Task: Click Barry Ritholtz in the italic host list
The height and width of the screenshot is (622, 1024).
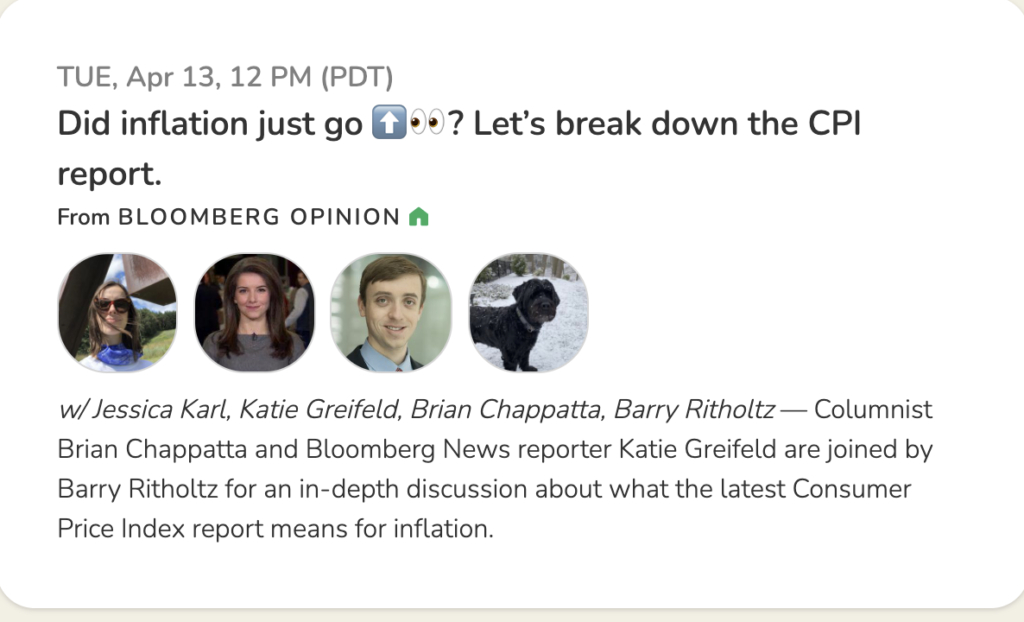Action: coord(690,410)
